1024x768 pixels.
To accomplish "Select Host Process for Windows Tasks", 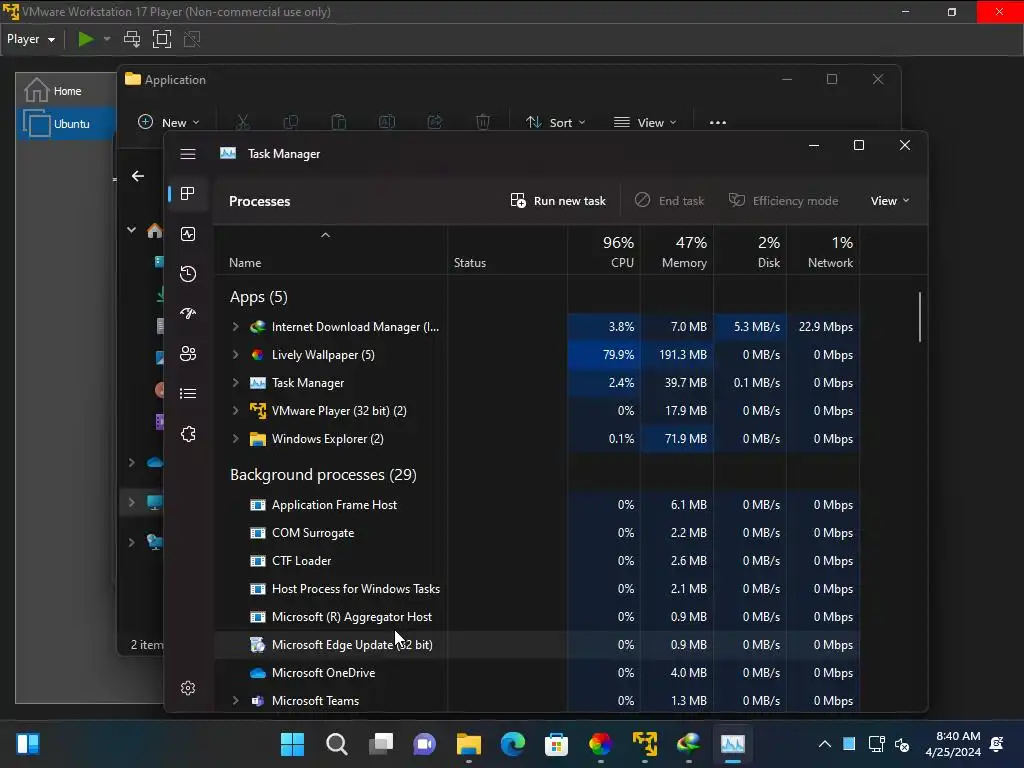I will 537,589.
